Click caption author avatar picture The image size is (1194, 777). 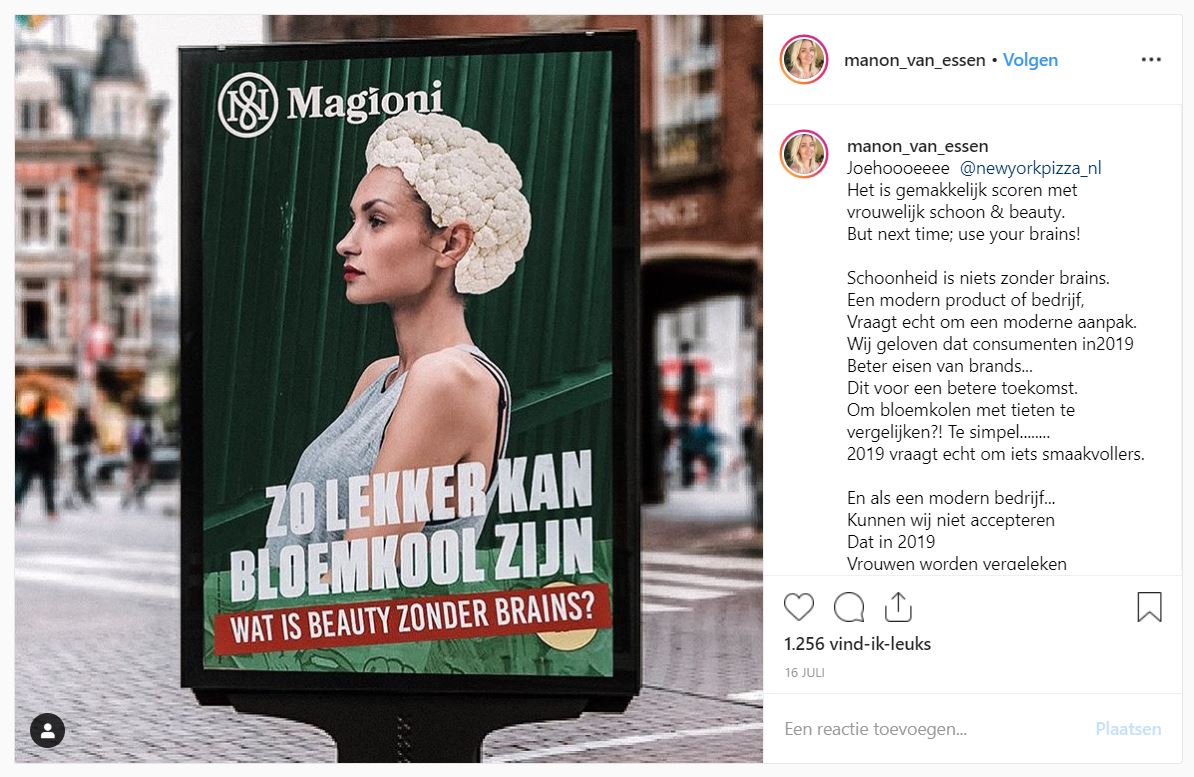(x=803, y=153)
